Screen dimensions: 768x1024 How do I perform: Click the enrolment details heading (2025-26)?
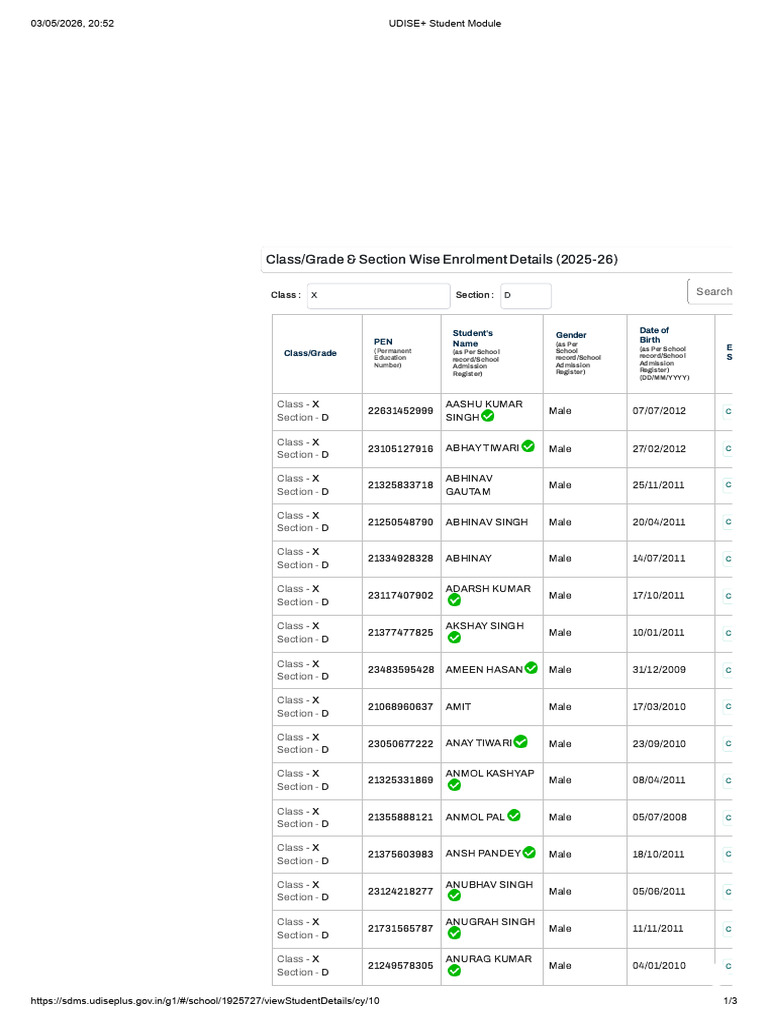coord(441,259)
